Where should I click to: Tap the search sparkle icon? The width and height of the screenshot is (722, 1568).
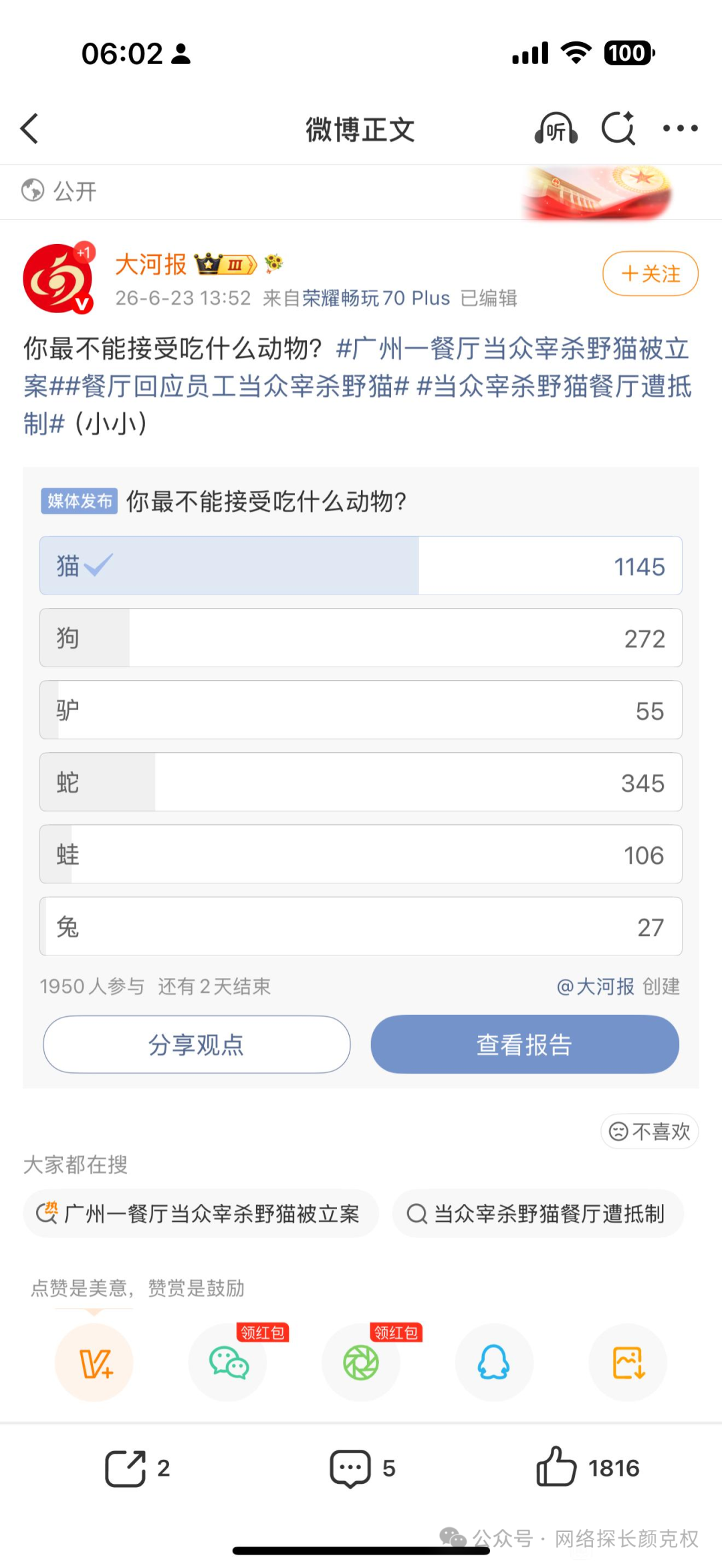[x=619, y=128]
